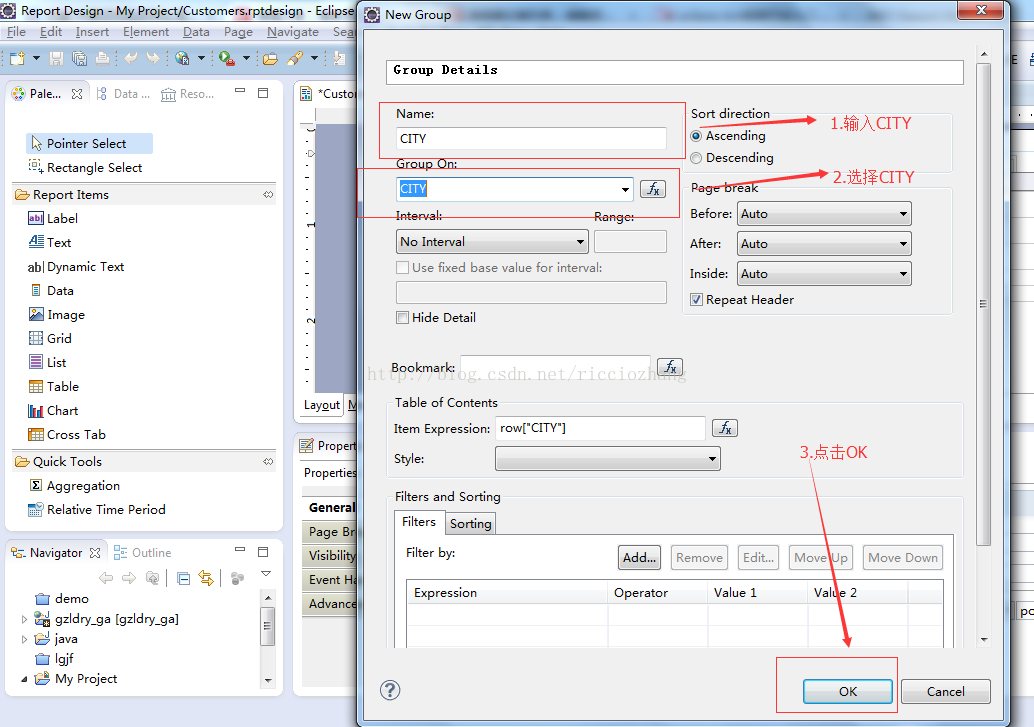Open the Group On dropdown

[x=624, y=189]
